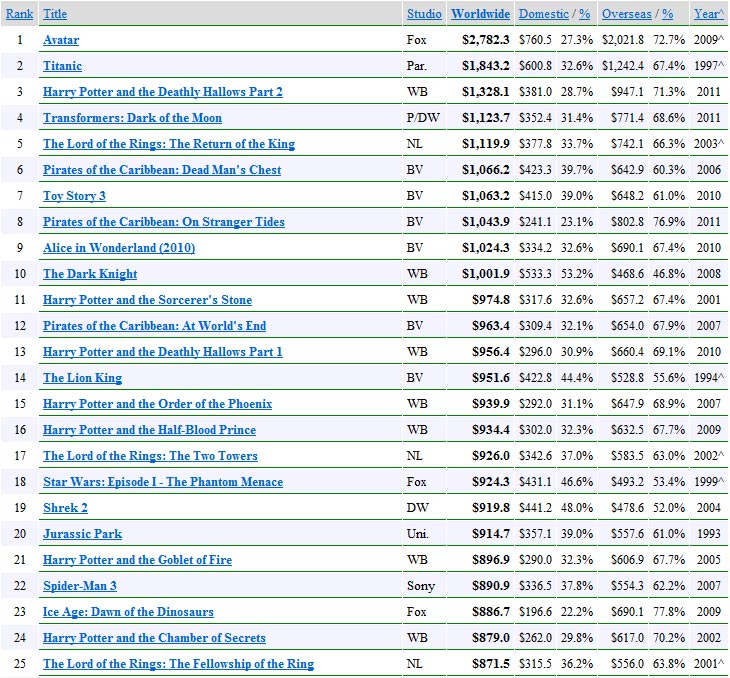Open The Lion King link
Viewport: 730px width, 678px height.
(x=83, y=378)
